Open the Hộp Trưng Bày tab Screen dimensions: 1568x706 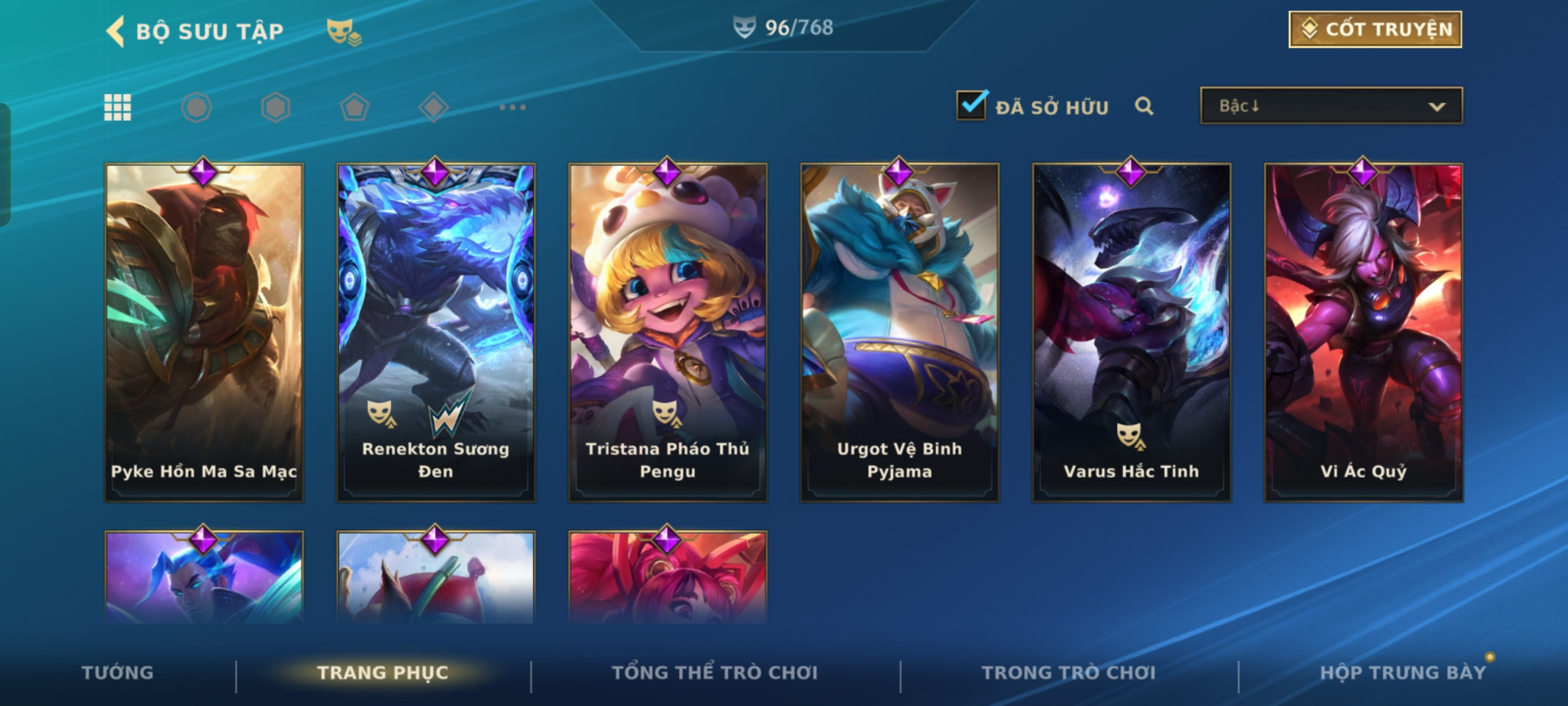point(1403,673)
